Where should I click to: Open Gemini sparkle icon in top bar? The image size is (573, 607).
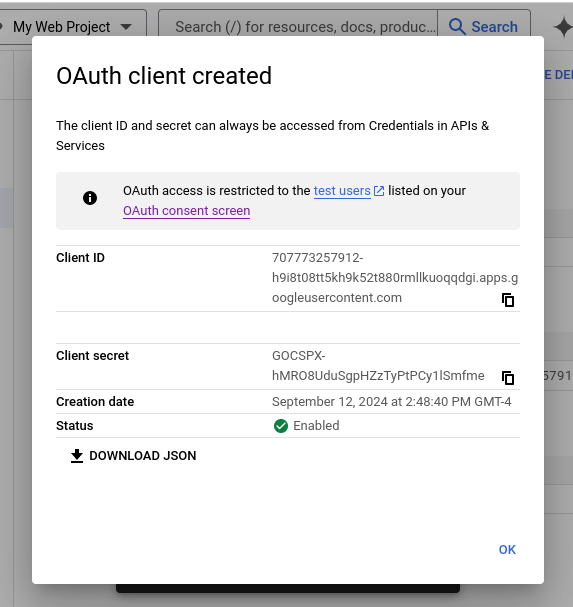563,27
